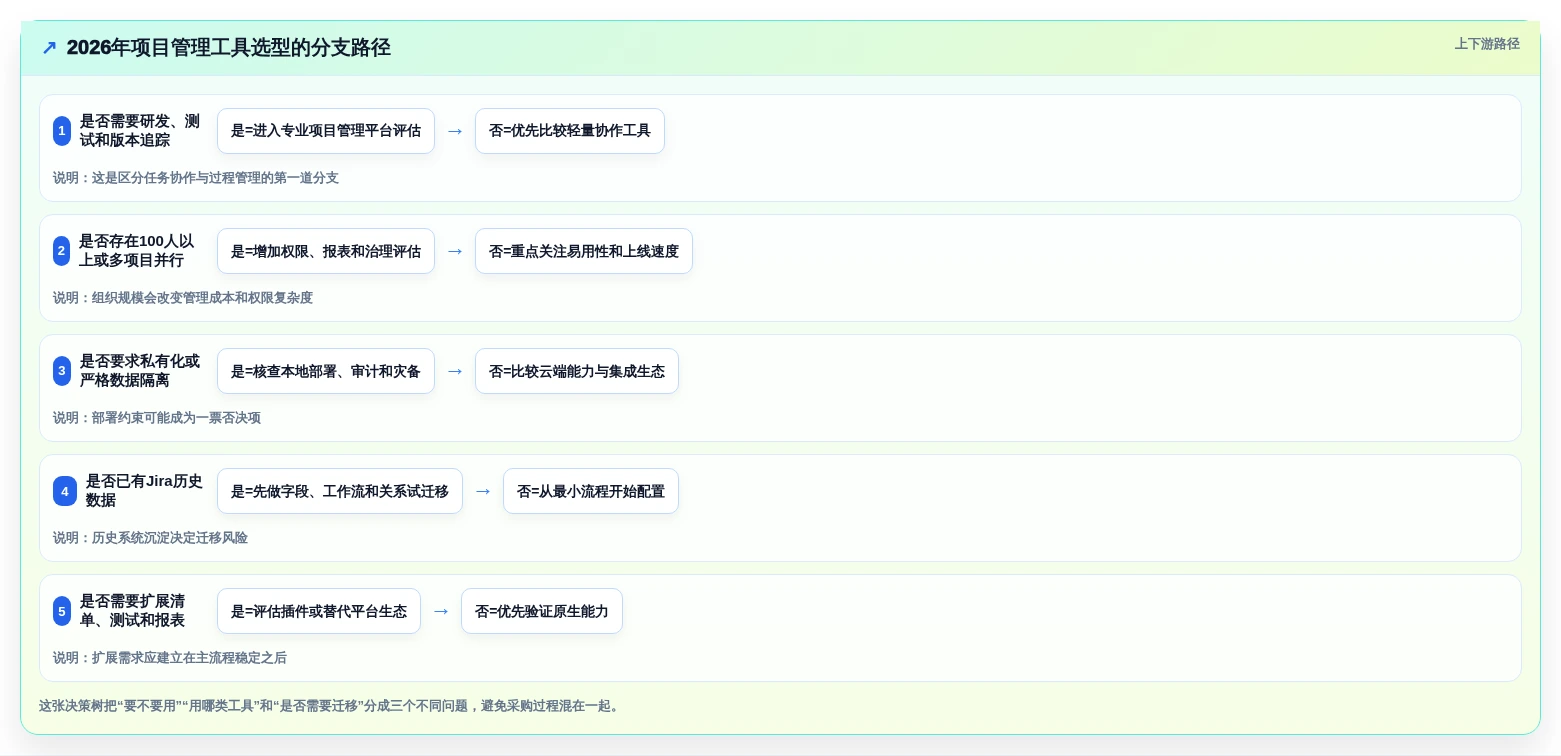Image resolution: width=1561 pixels, height=756 pixels.
Task: Select 否=比较云端能力与集成生态
Action: [x=577, y=371]
